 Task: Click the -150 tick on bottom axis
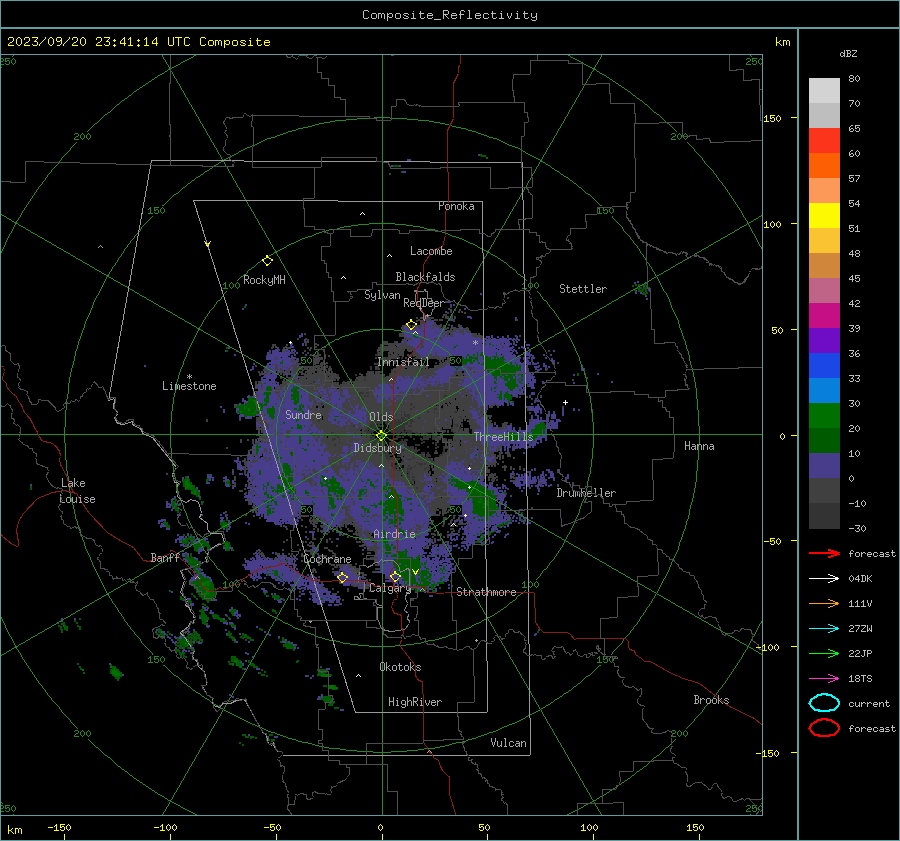point(59,827)
